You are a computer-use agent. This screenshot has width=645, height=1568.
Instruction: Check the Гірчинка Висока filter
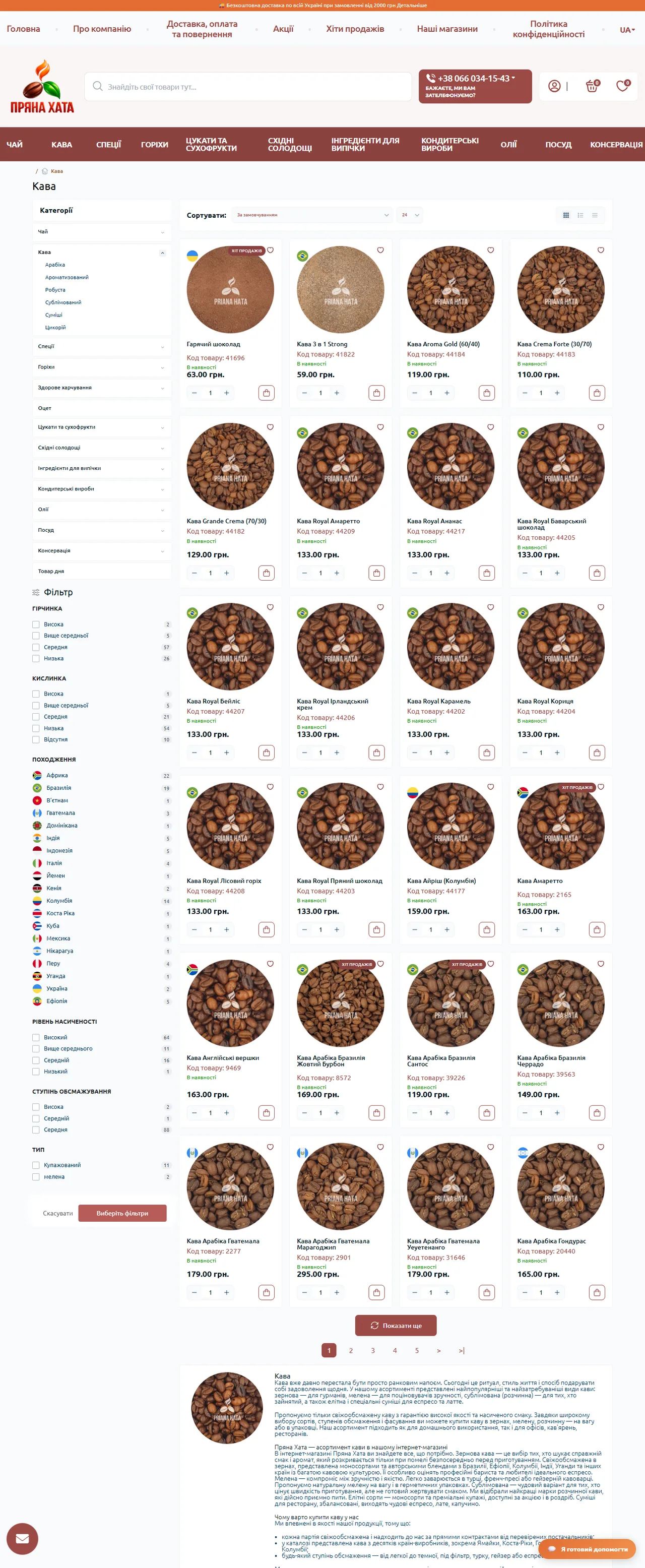(36, 624)
